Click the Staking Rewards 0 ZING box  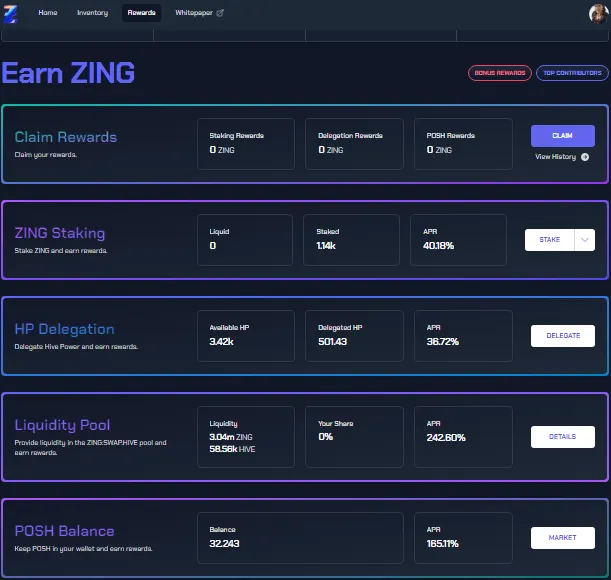[246, 144]
